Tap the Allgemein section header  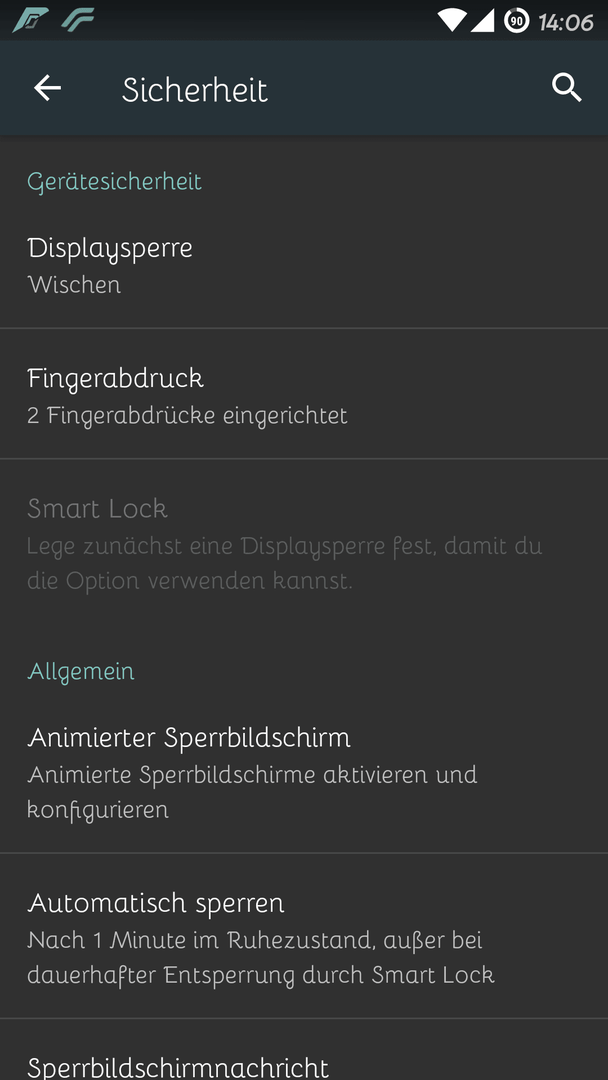81,671
